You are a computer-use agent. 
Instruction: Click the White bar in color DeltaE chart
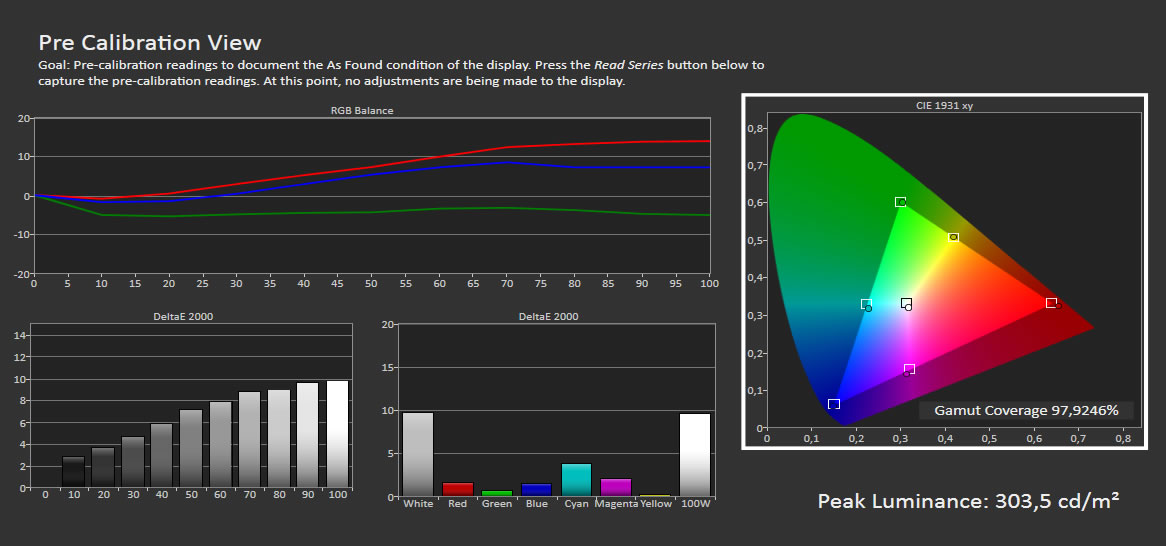[x=418, y=455]
